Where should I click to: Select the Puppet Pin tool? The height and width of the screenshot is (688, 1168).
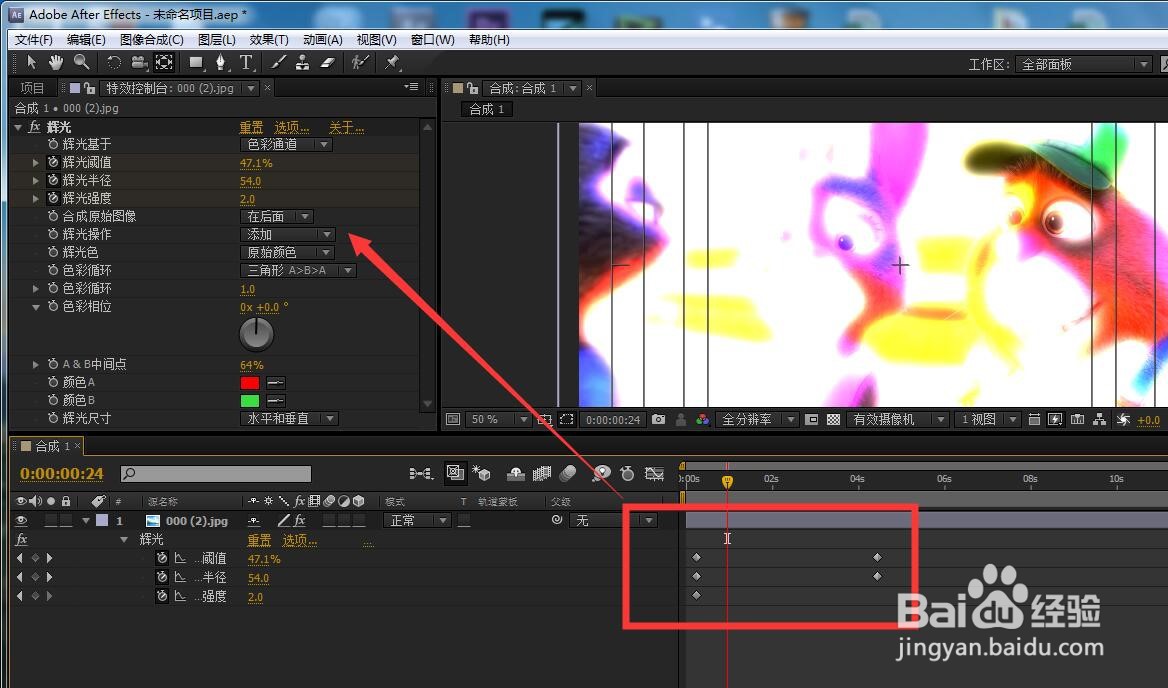click(393, 63)
